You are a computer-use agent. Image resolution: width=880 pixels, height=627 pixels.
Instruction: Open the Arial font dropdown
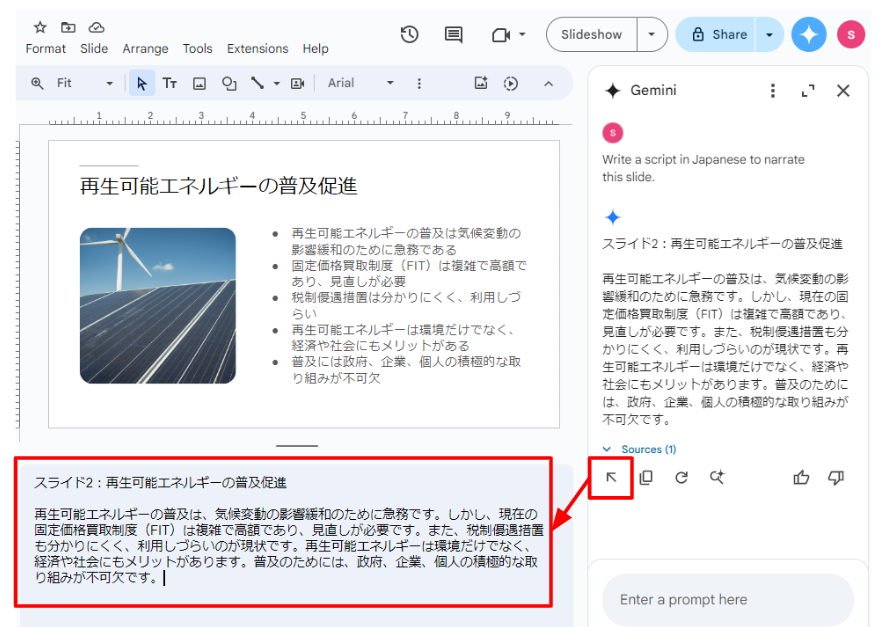click(x=361, y=84)
